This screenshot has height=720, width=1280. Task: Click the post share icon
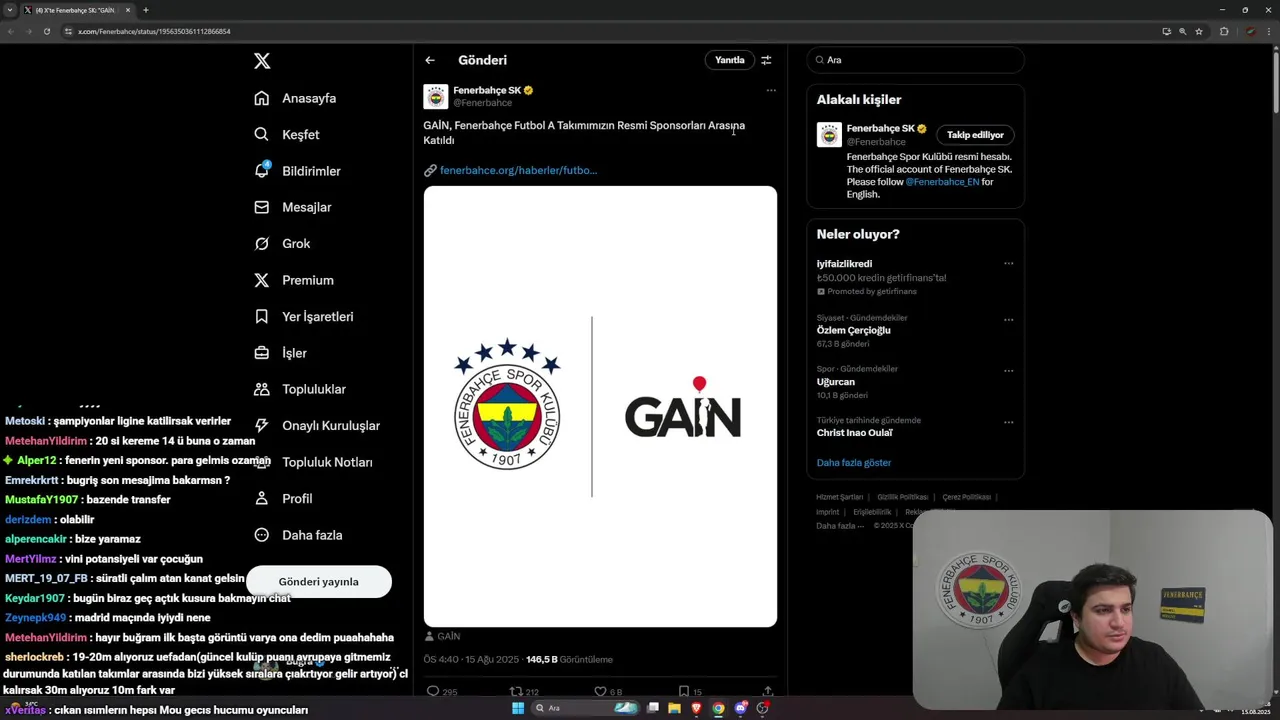tap(768, 691)
